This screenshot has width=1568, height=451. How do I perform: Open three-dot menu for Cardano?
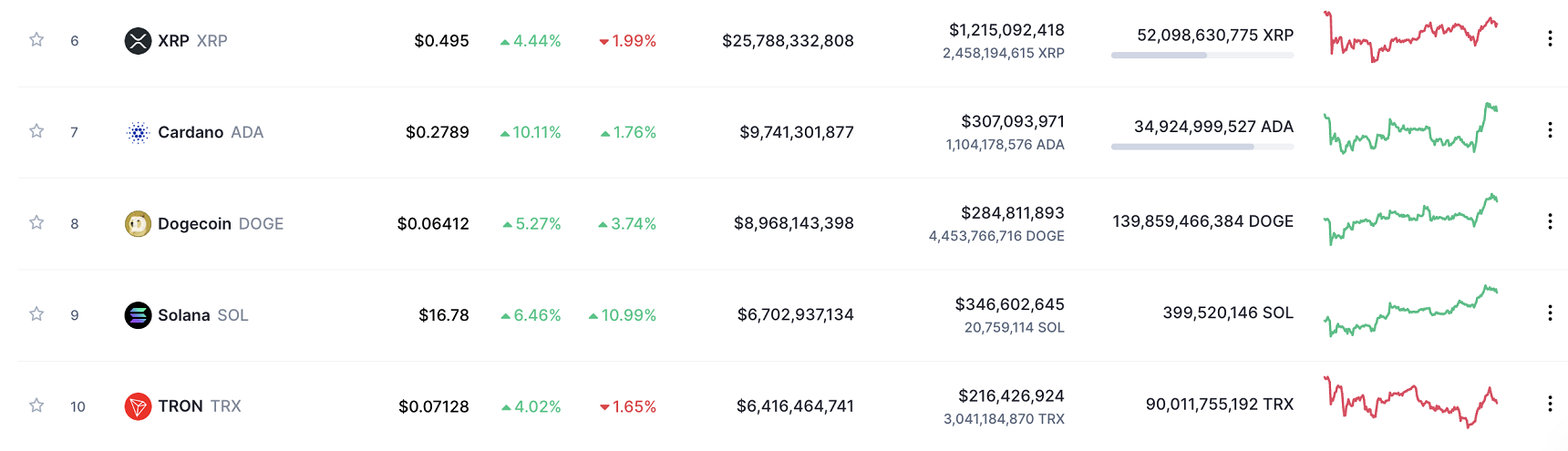[1550, 130]
